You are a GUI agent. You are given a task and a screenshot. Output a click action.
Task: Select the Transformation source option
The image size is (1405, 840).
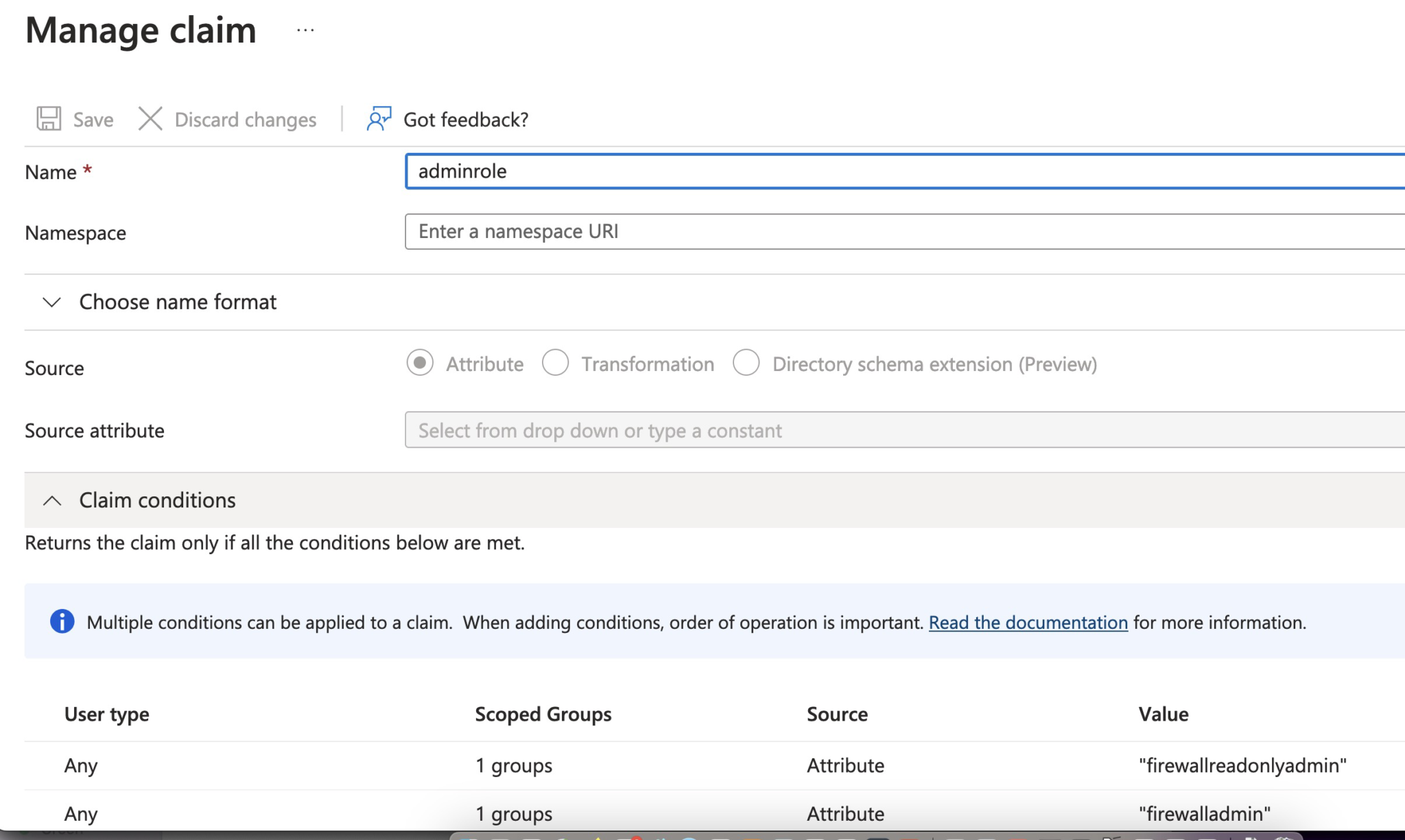tap(556, 363)
